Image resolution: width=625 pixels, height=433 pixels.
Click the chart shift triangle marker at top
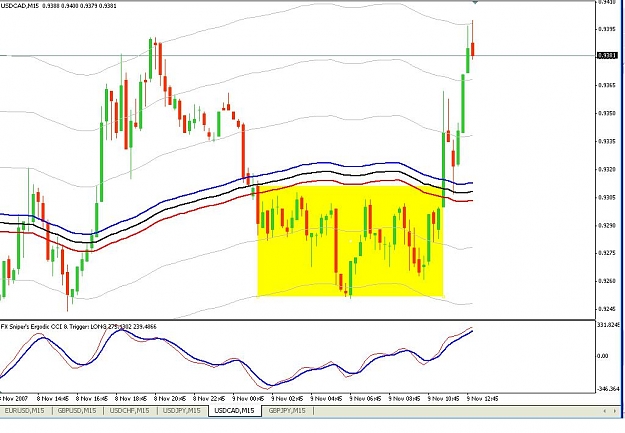(475, 2)
